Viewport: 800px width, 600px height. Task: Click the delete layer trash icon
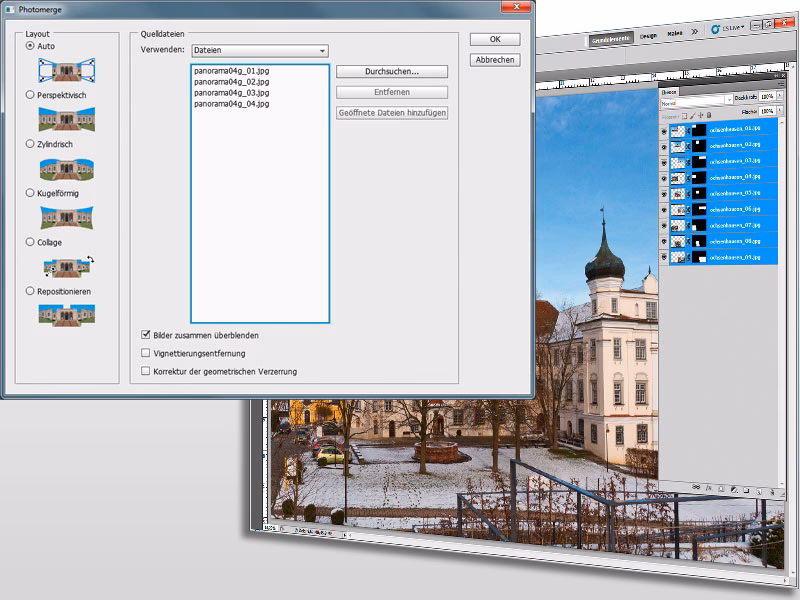coord(772,493)
